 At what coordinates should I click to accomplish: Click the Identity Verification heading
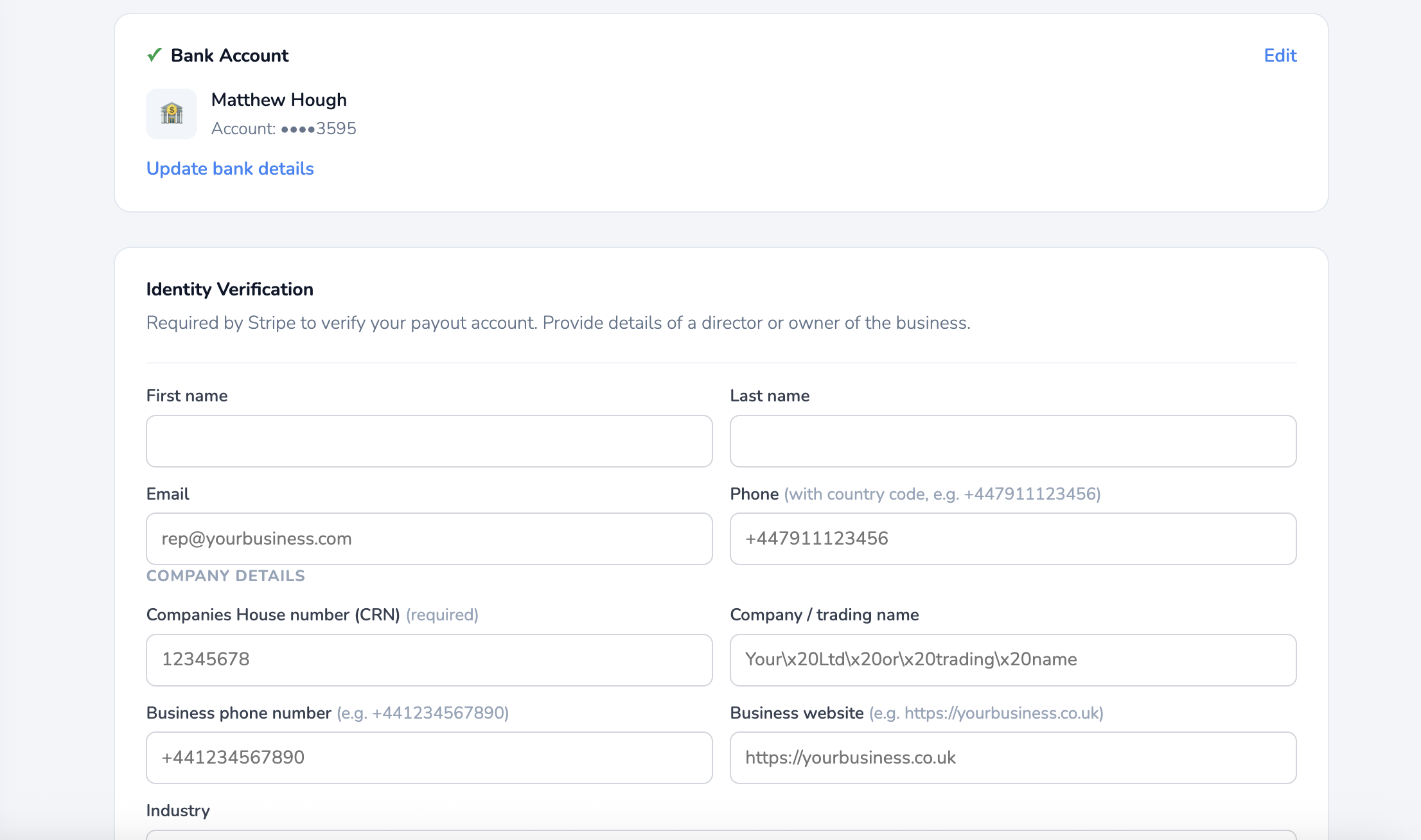click(229, 289)
